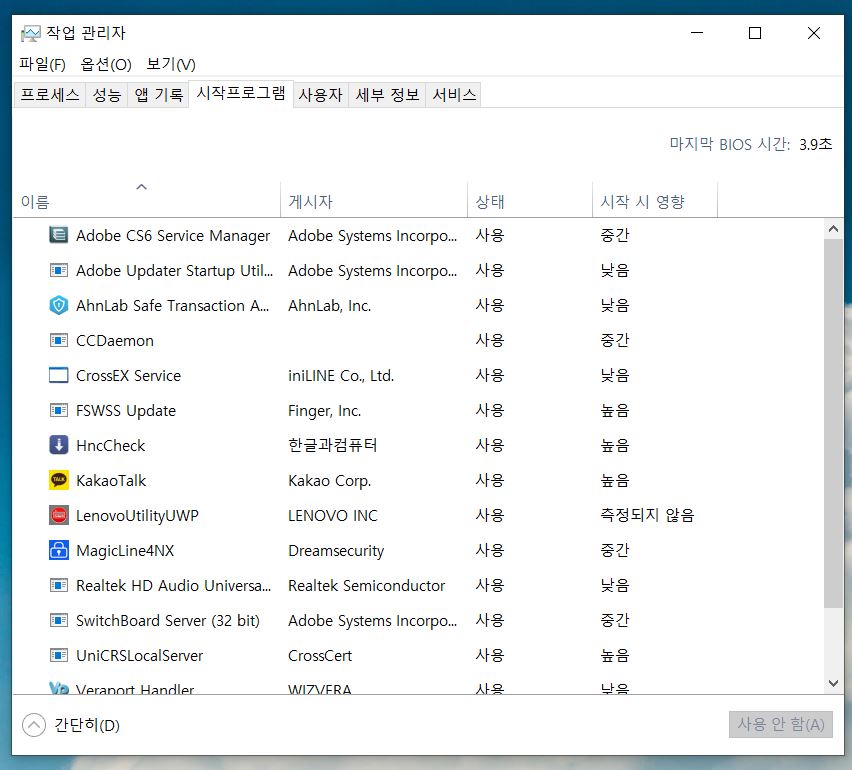Select the CrossEX Service entry
Viewport: 852px width, 770px height.
(128, 375)
